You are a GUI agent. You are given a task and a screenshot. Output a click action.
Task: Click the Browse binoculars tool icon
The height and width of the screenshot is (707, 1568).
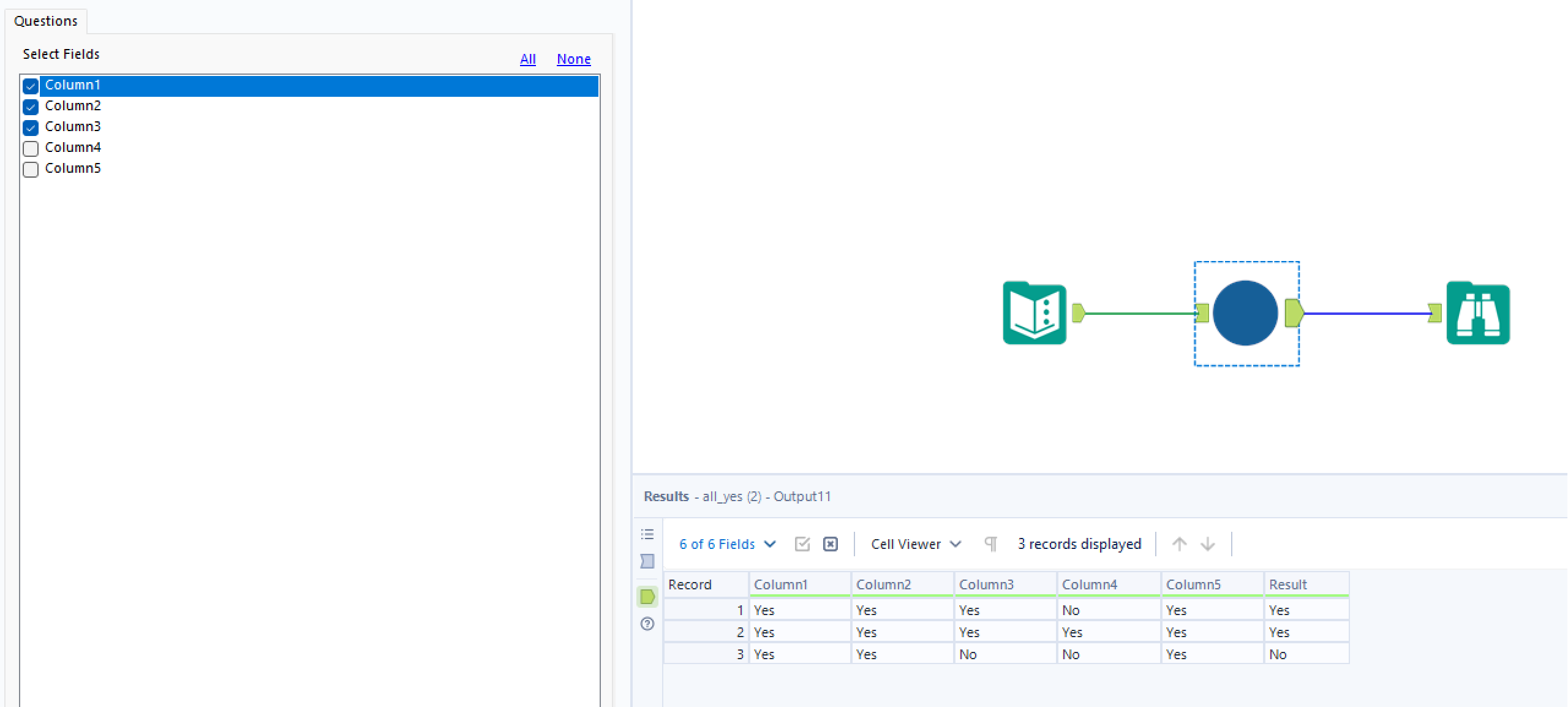point(1477,313)
